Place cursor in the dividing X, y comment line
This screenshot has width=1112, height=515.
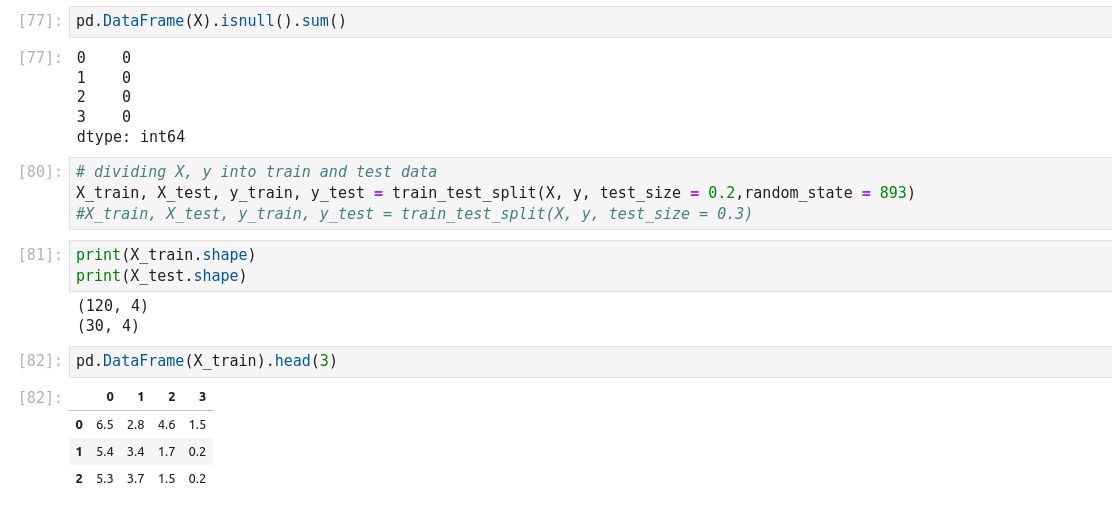coord(256,172)
